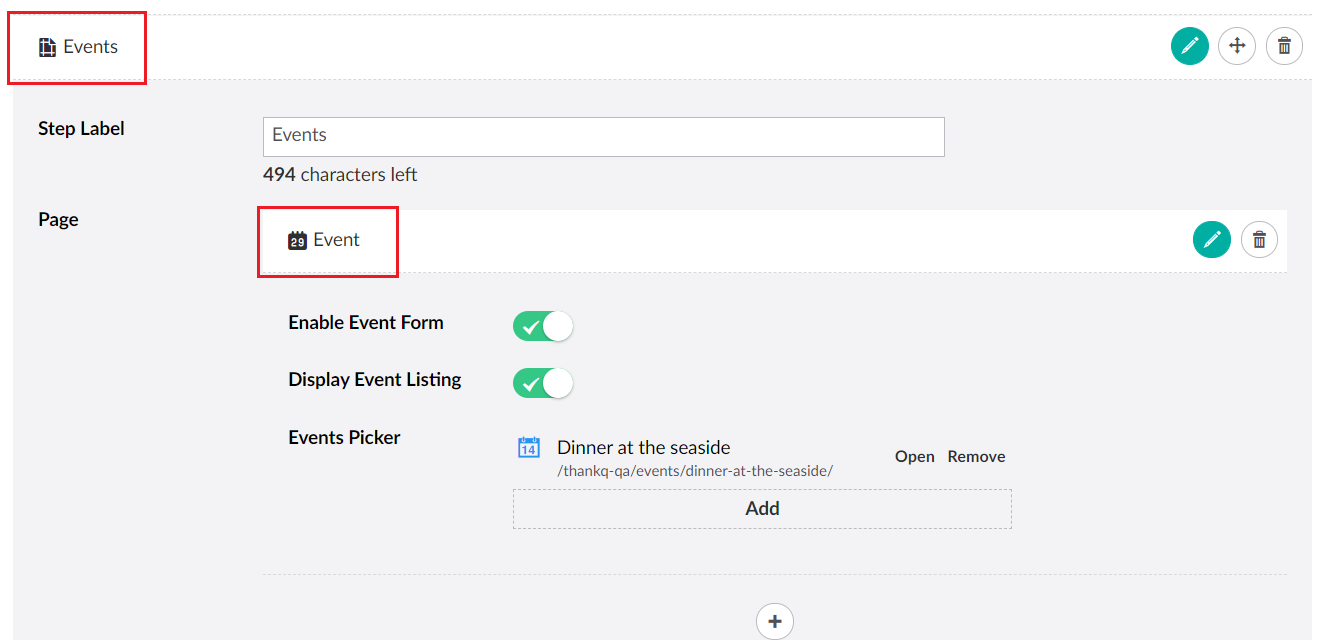The height and width of the screenshot is (640, 1319).
Task: Open the Dinner at the seaside event
Action: coord(913,456)
